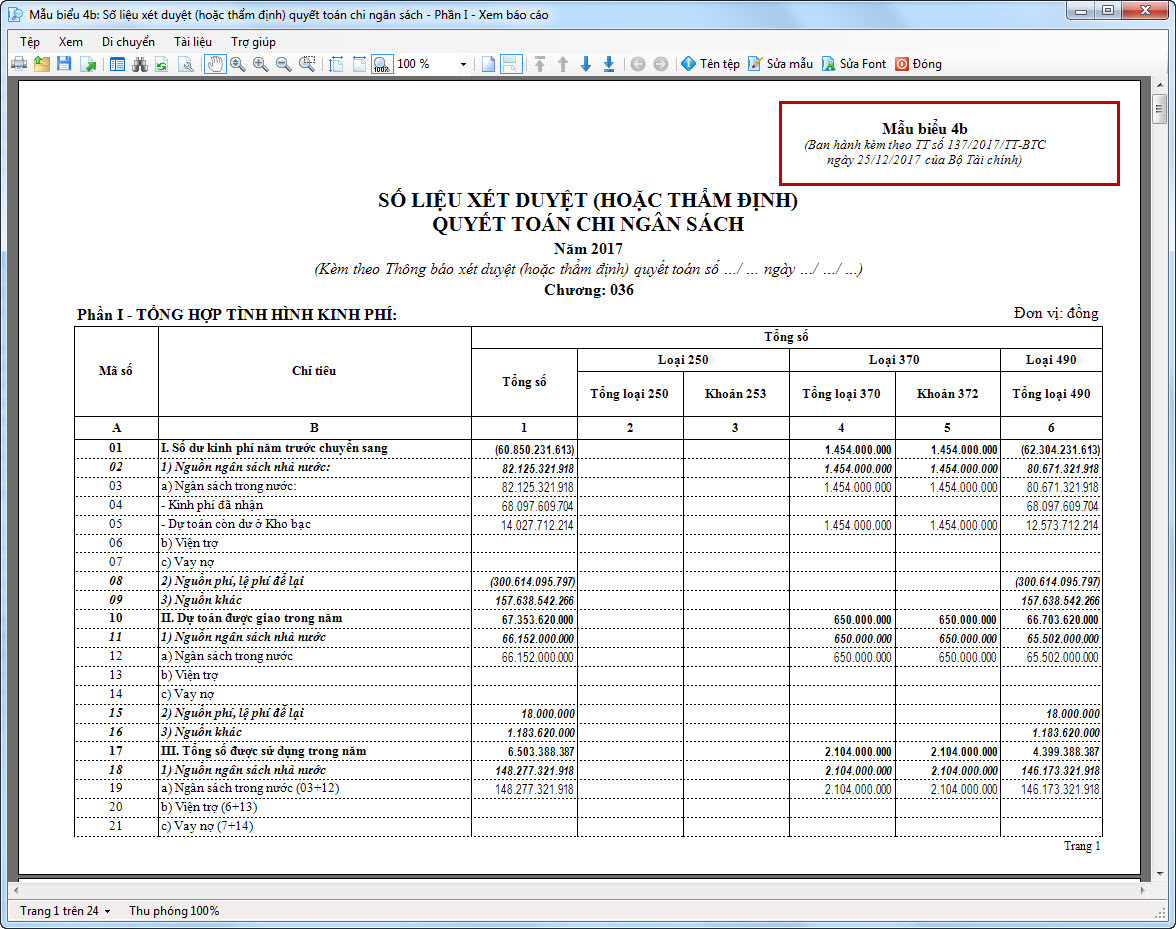Click the horizontal scrollbar left arrow

pyautogui.click(x=15, y=890)
